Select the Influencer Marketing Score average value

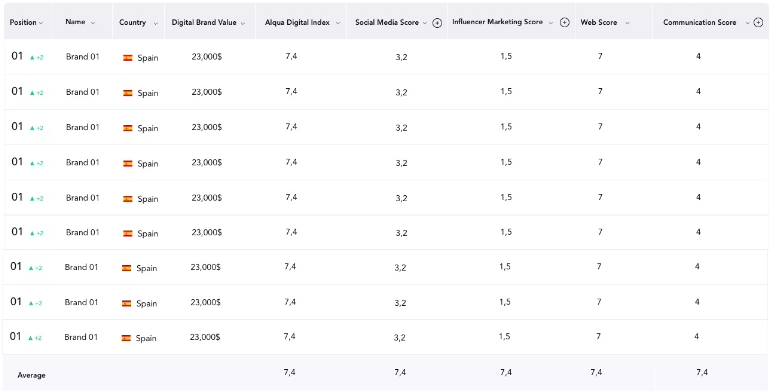(506, 372)
